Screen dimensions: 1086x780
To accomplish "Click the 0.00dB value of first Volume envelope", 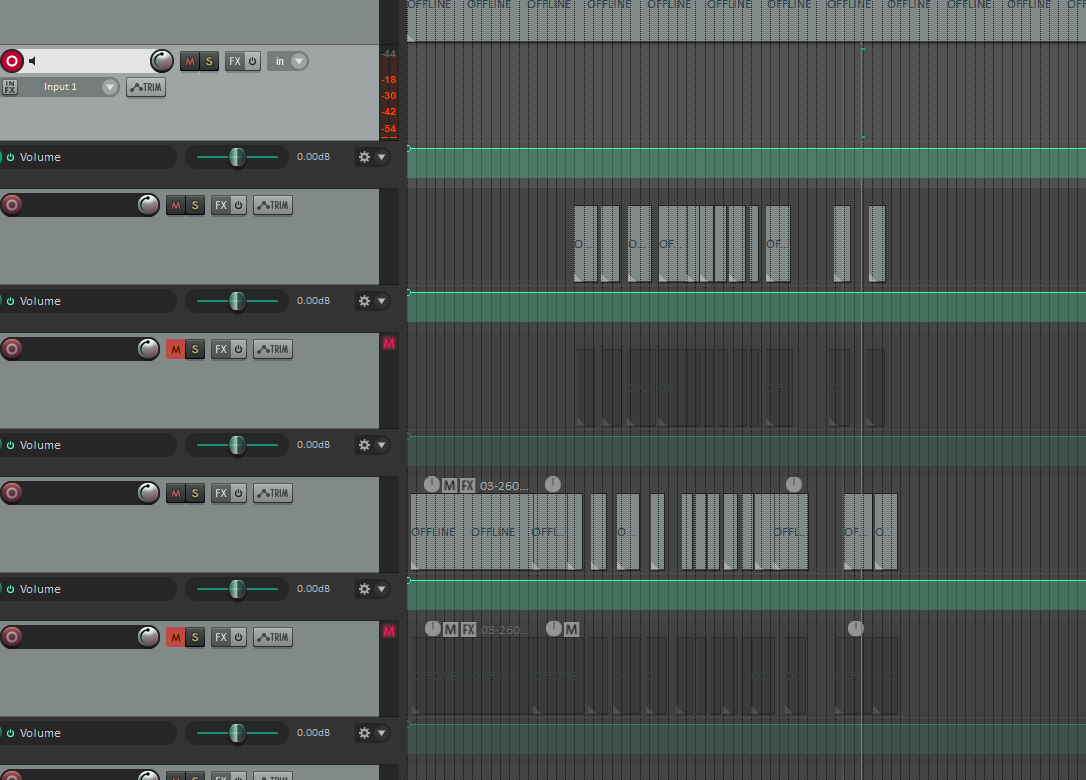I will pos(313,157).
